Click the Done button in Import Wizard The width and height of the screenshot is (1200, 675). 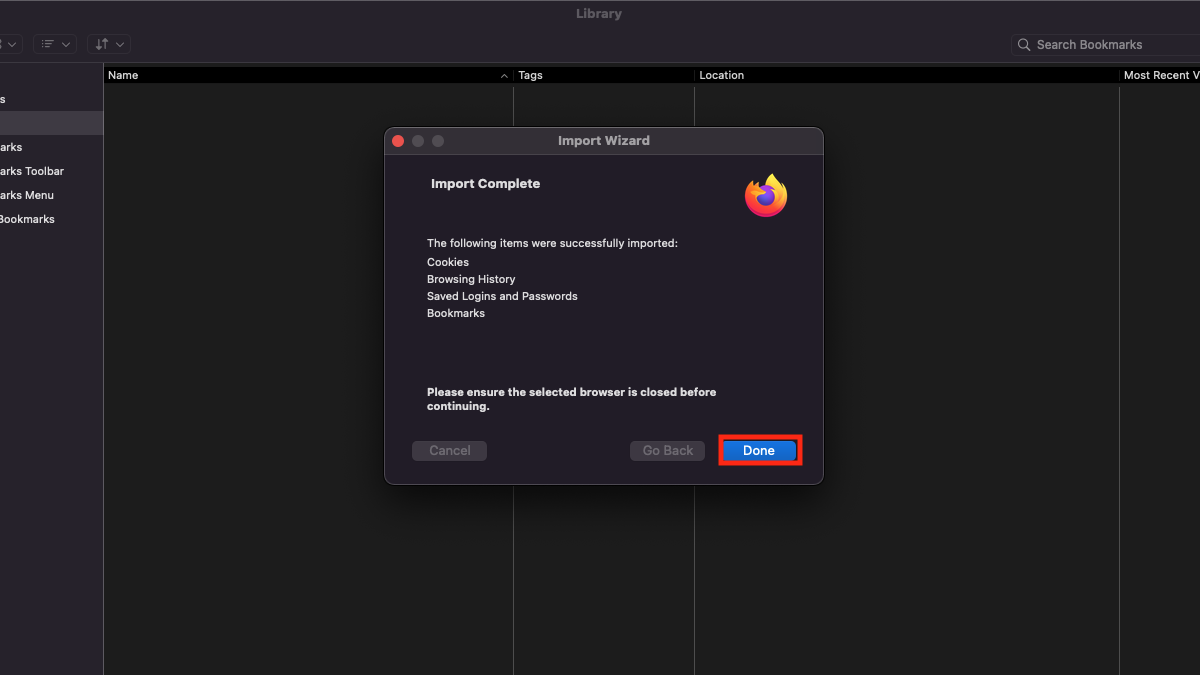[759, 451]
